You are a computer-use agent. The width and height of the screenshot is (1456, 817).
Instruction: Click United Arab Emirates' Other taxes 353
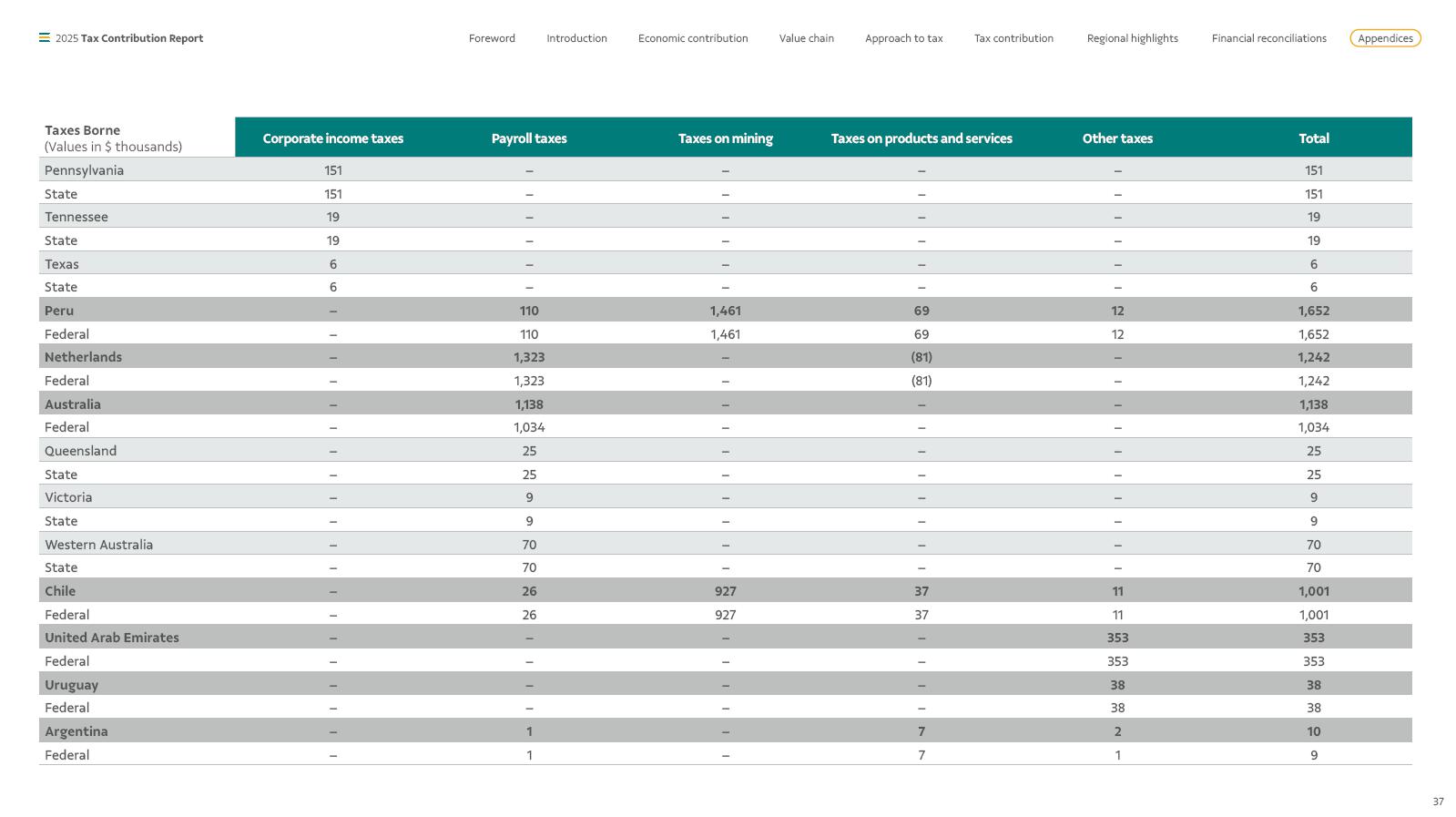tap(1117, 638)
